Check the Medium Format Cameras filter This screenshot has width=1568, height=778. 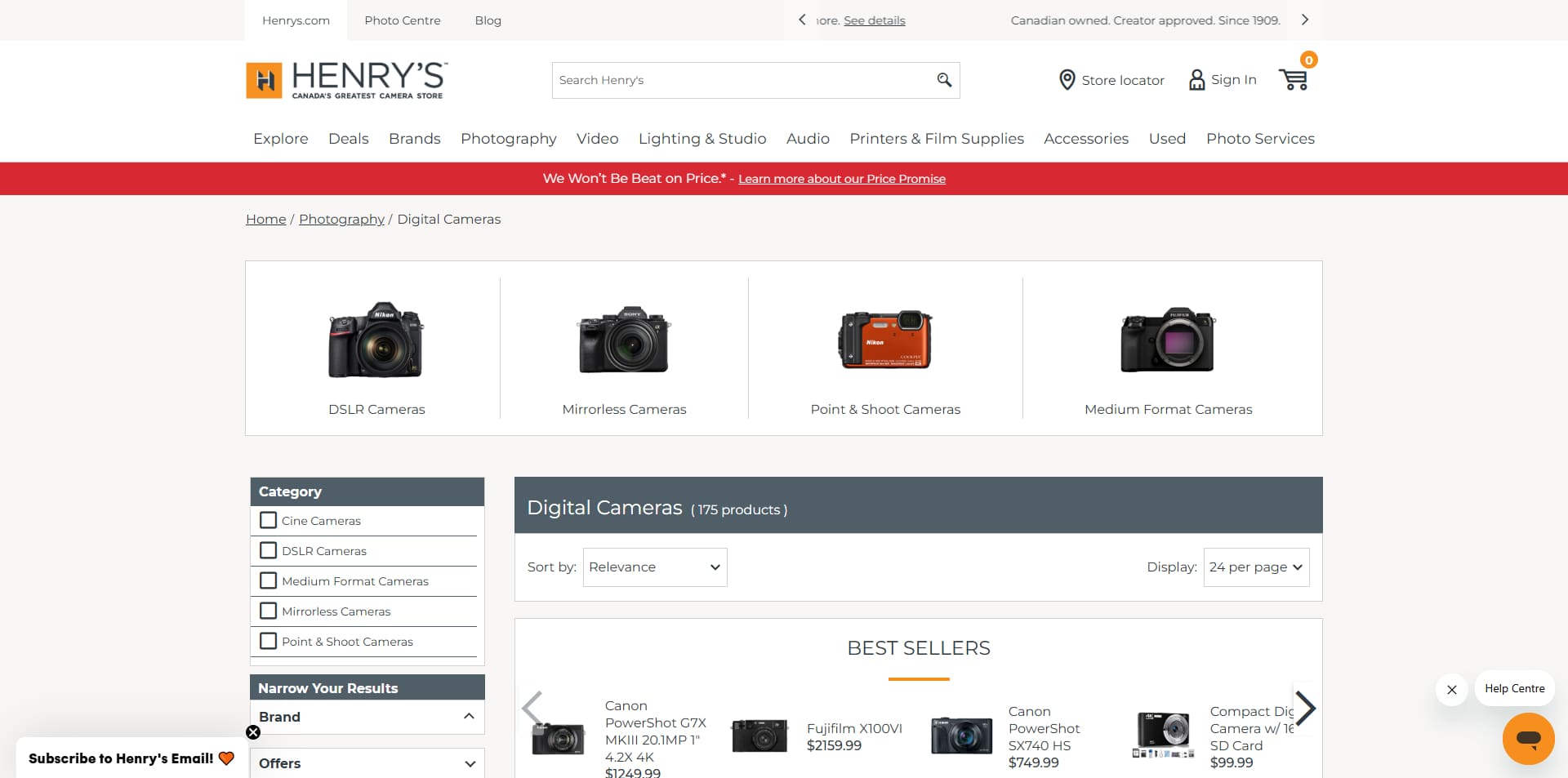pyautogui.click(x=268, y=580)
